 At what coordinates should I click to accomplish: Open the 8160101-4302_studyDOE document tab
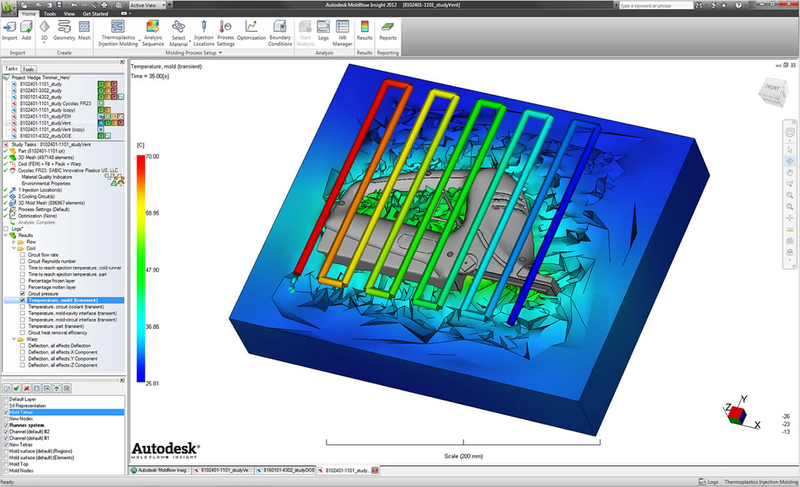[285, 470]
